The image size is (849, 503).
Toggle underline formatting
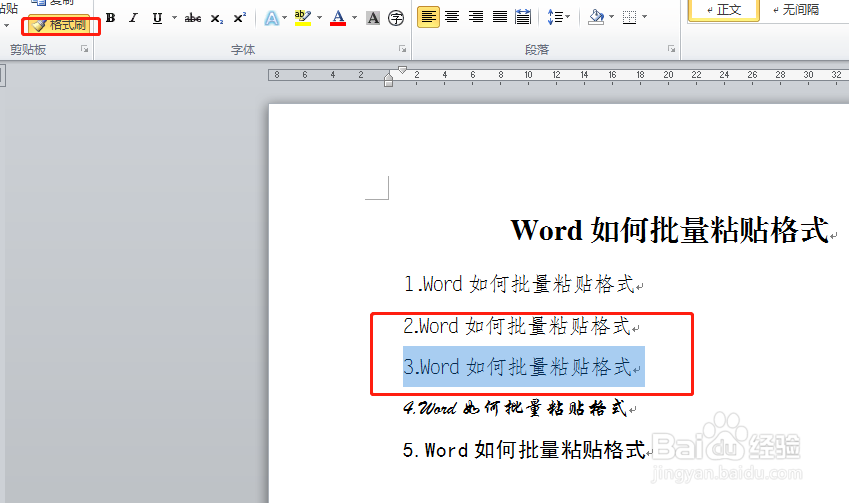[x=157, y=18]
